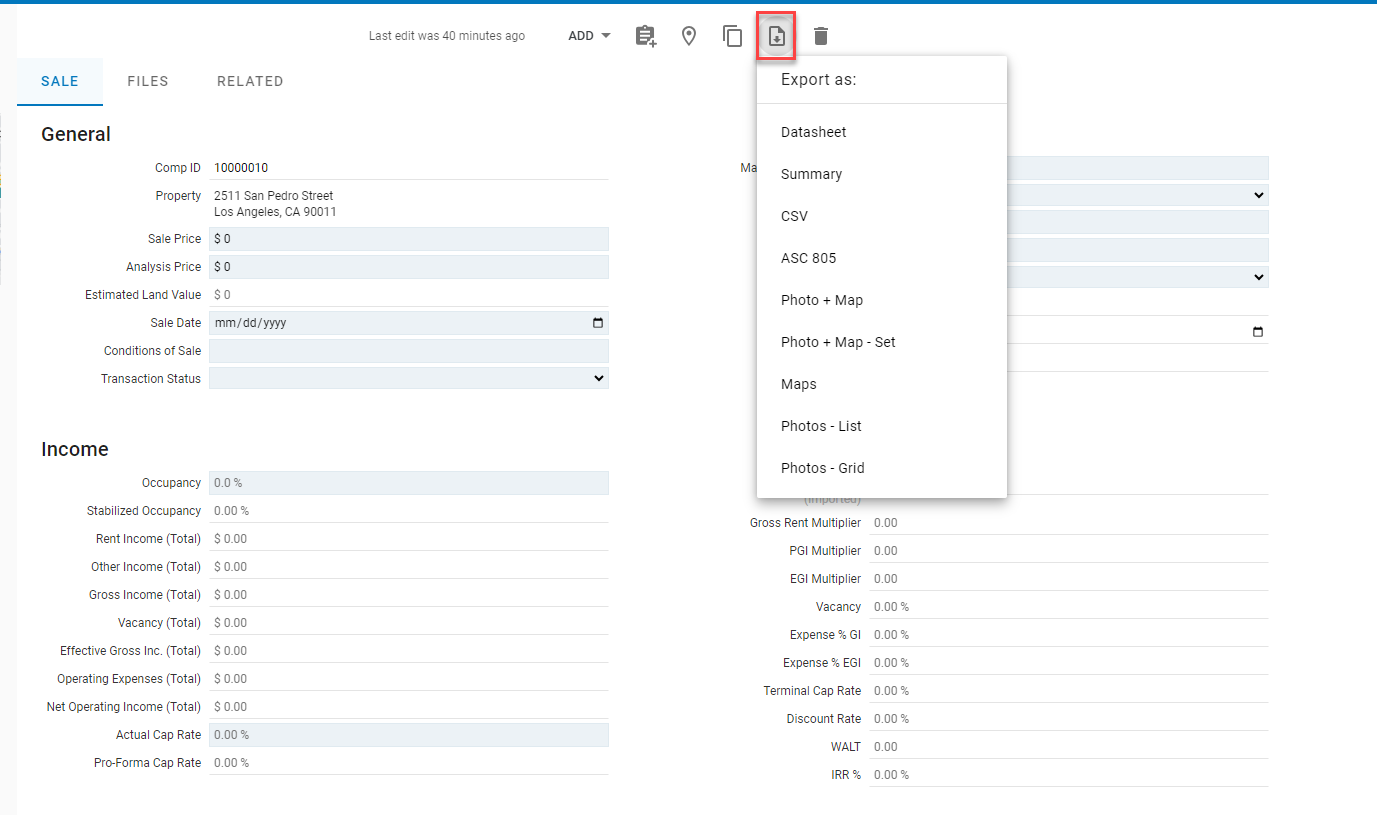Click the Comp ID value 10000010
1377x815 pixels.
pos(241,168)
